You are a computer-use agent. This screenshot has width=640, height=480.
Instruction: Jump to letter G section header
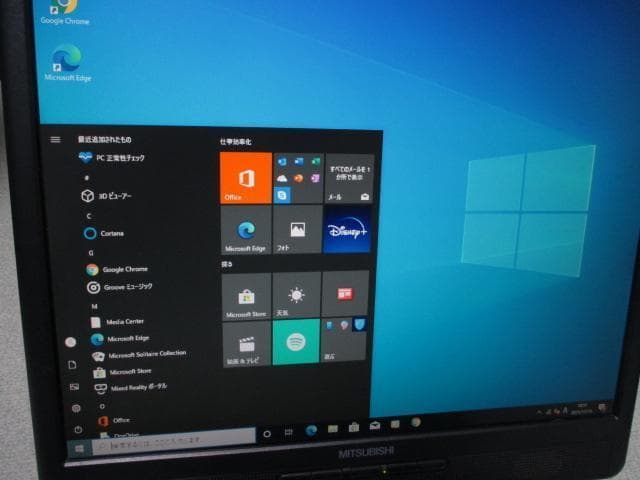tap(91, 253)
